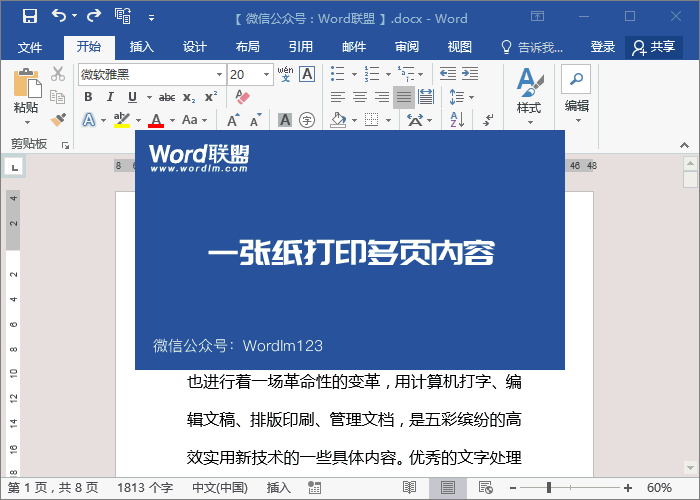Screen dimensions: 700x500
Task: Click the 告诉我 search box
Action: pos(532,46)
